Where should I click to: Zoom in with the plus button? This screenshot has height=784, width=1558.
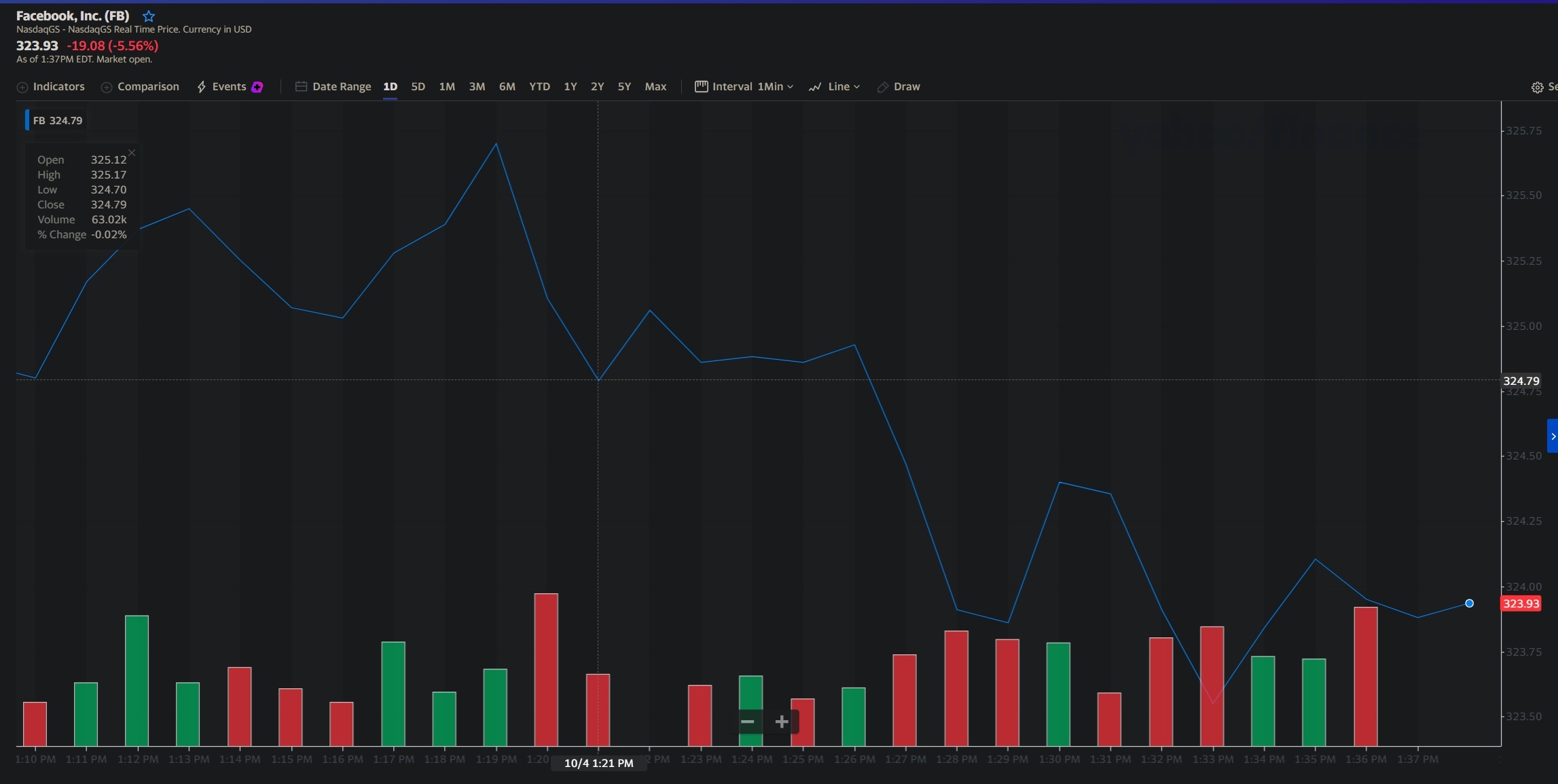point(782,722)
